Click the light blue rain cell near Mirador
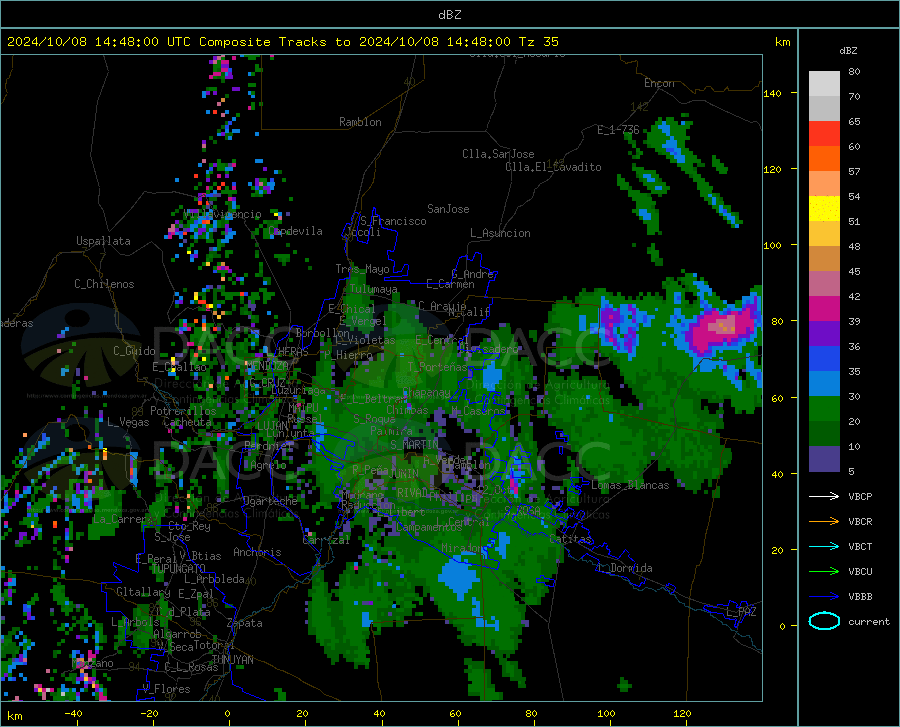This screenshot has height=727, width=900. [459, 578]
